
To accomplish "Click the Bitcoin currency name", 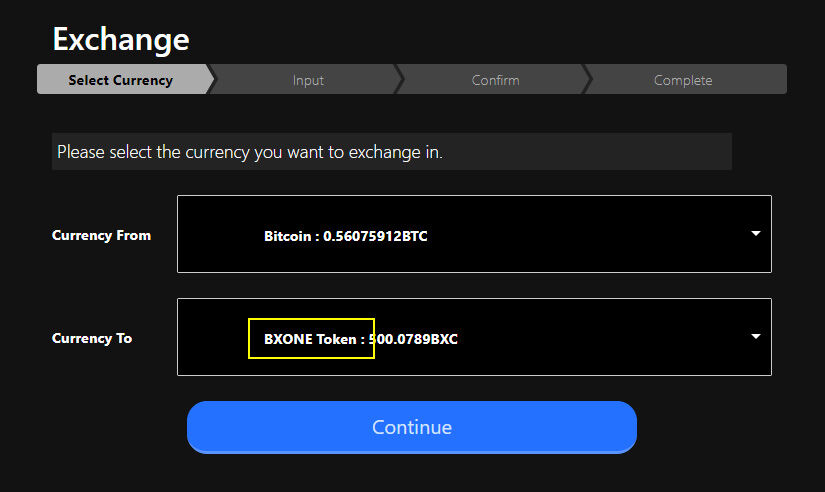I will [x=287, y=236].
